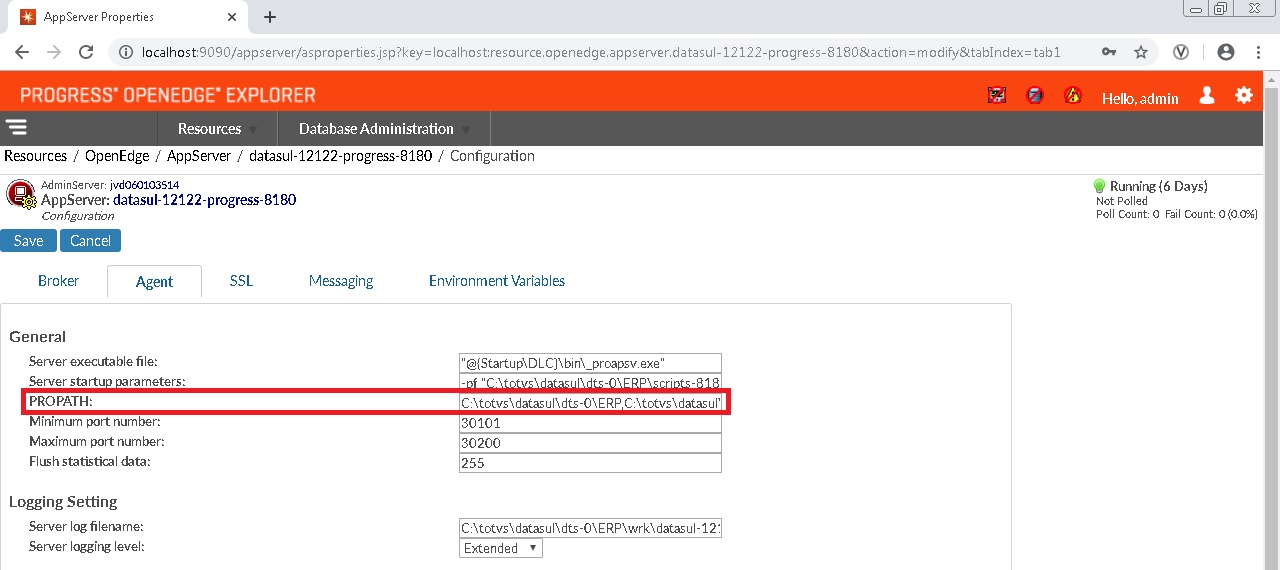Screen dimensions: 1280x570
Task: Open a new browser tab
Action: (x=270, y=17)
